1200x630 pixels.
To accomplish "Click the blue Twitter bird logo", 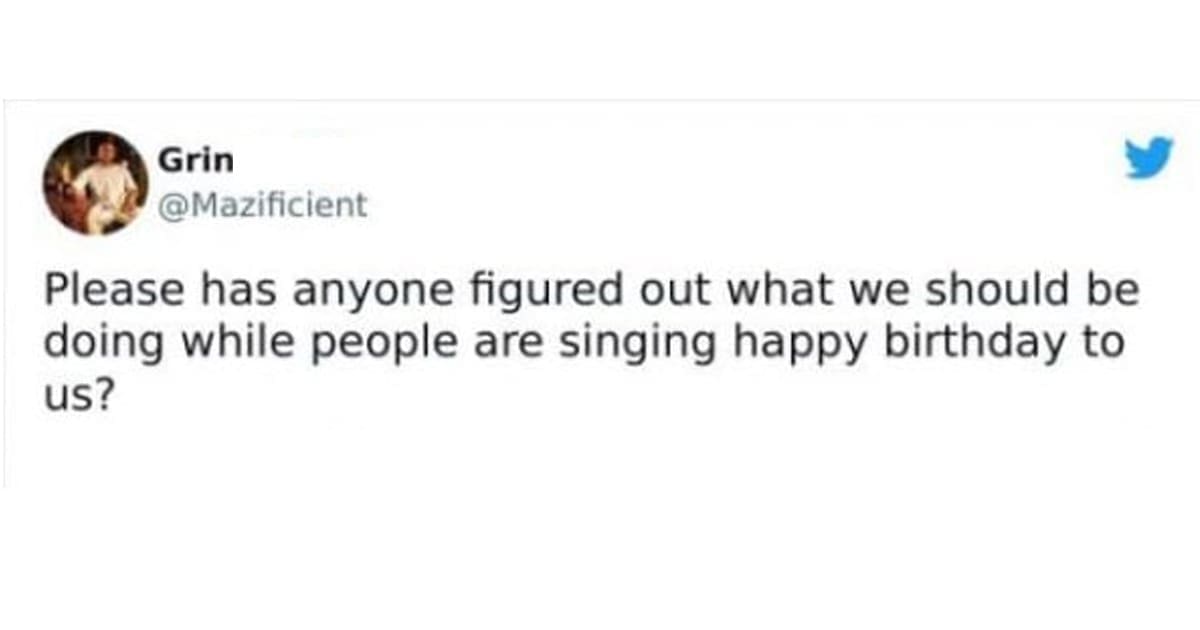I will [x=1148, y=159].
